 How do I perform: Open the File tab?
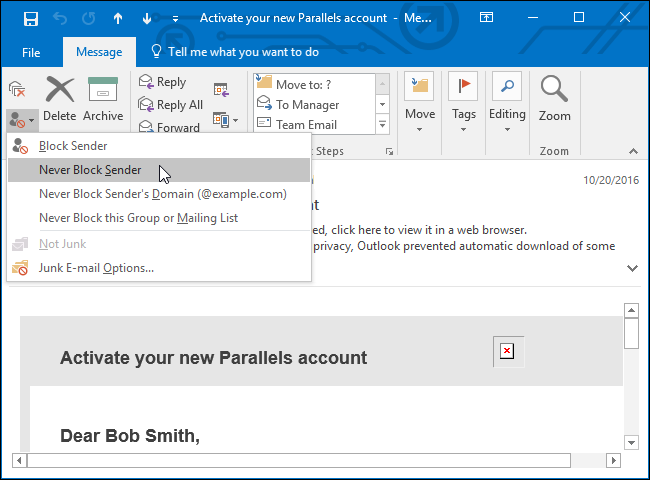(x=31, y=53)
